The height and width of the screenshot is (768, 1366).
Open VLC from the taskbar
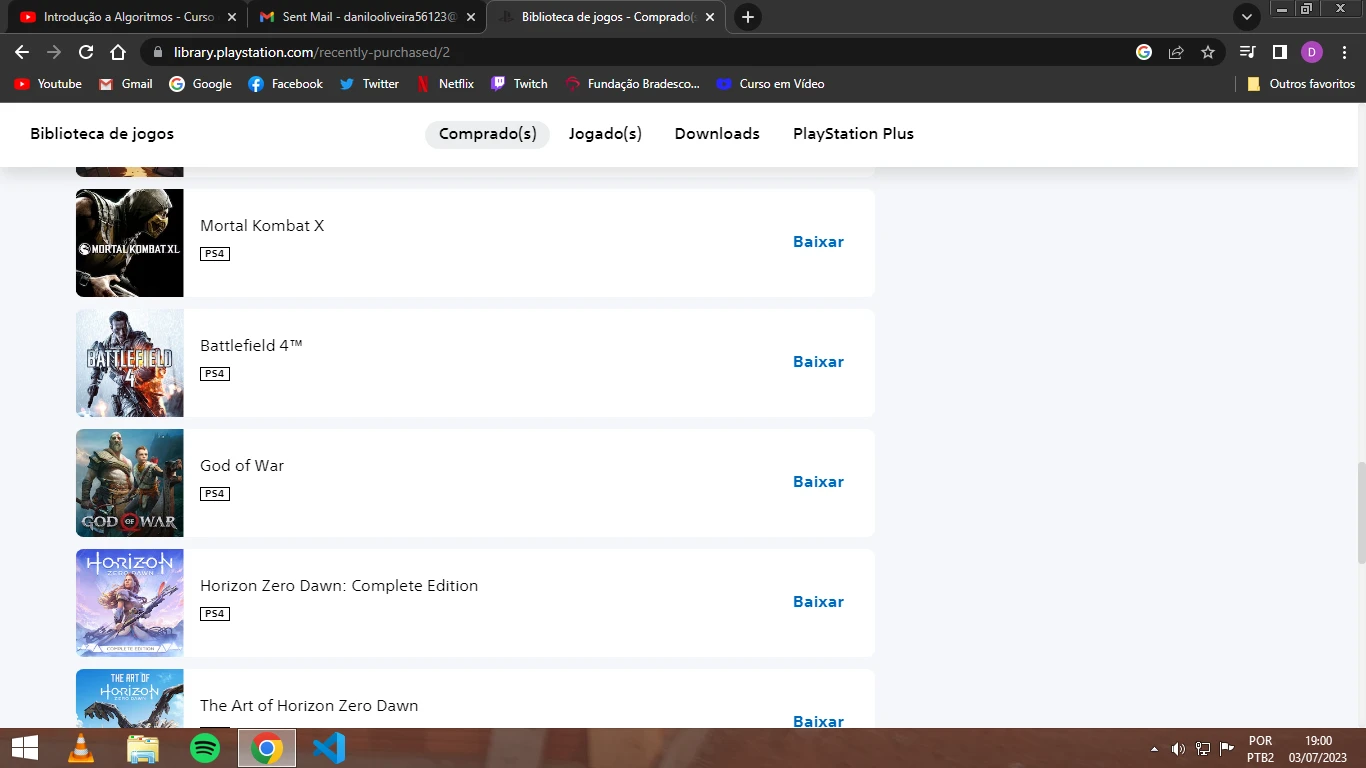pyautogui.click(x=81, y=748)
